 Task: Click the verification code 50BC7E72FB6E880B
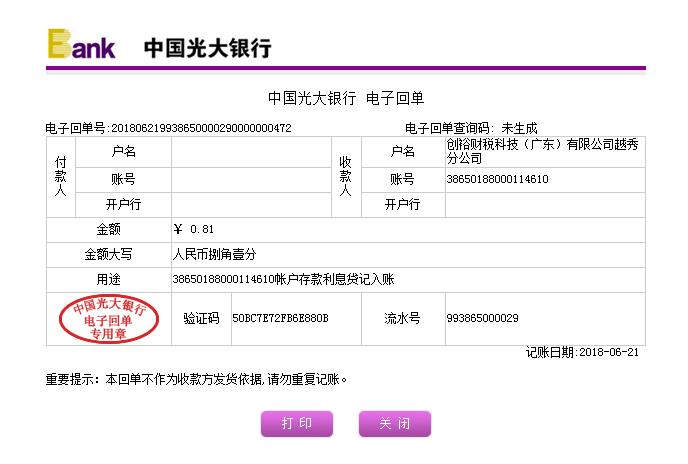point(280,318)
